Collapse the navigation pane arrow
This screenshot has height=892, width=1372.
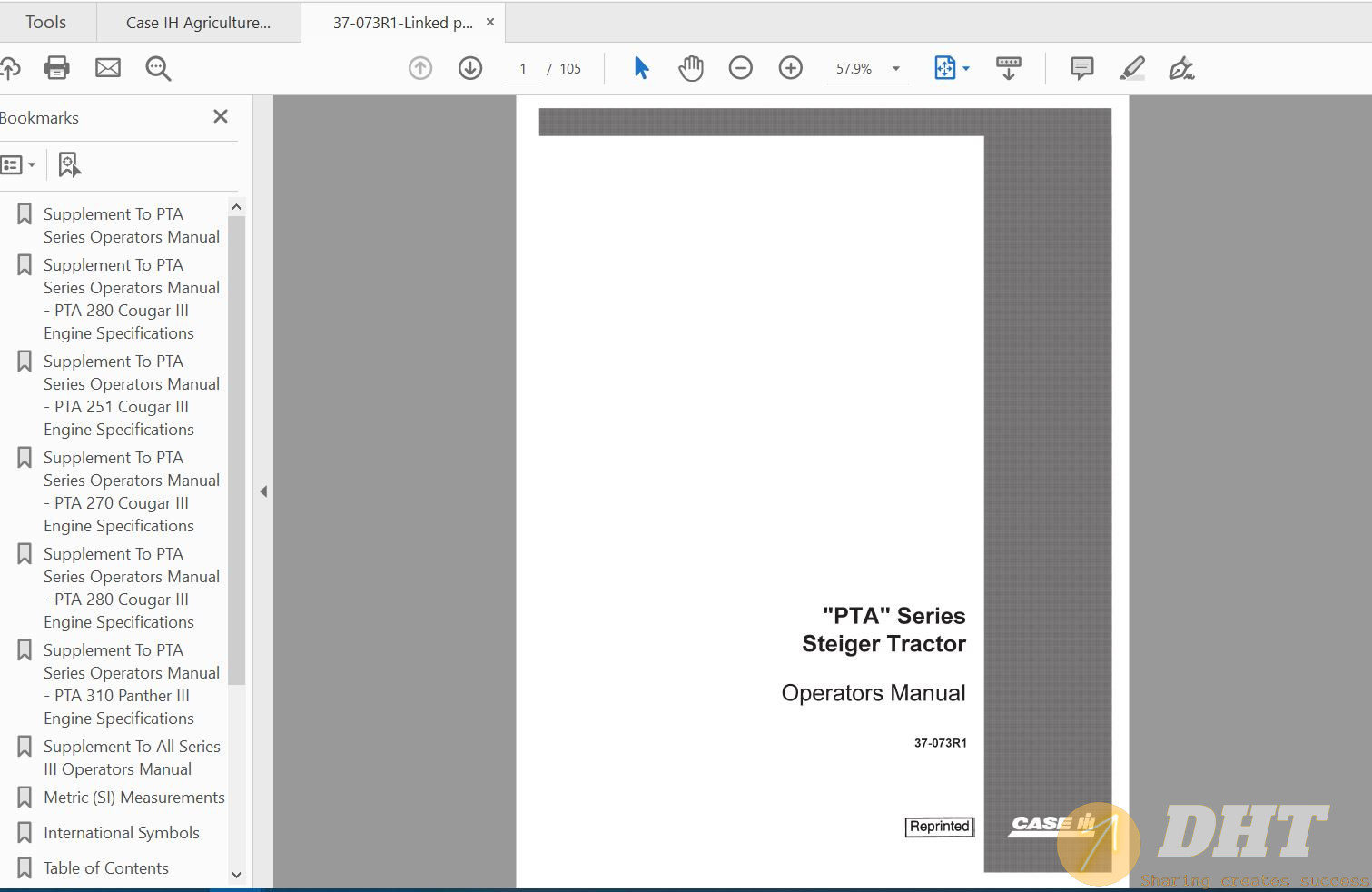point(263,491)
